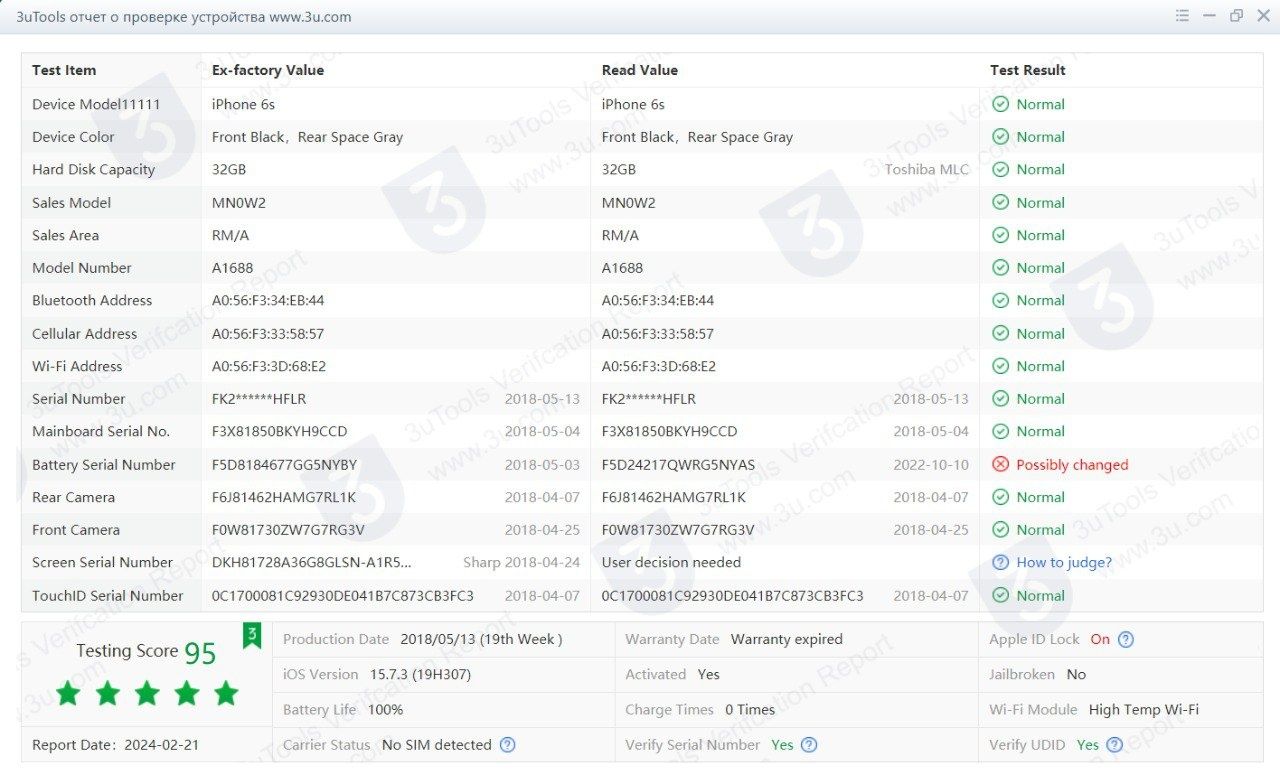Select ex-factory rear camera serial F6J81462HAMG7RL1K
Viewport: 1280px width, 775px height.
284,498
